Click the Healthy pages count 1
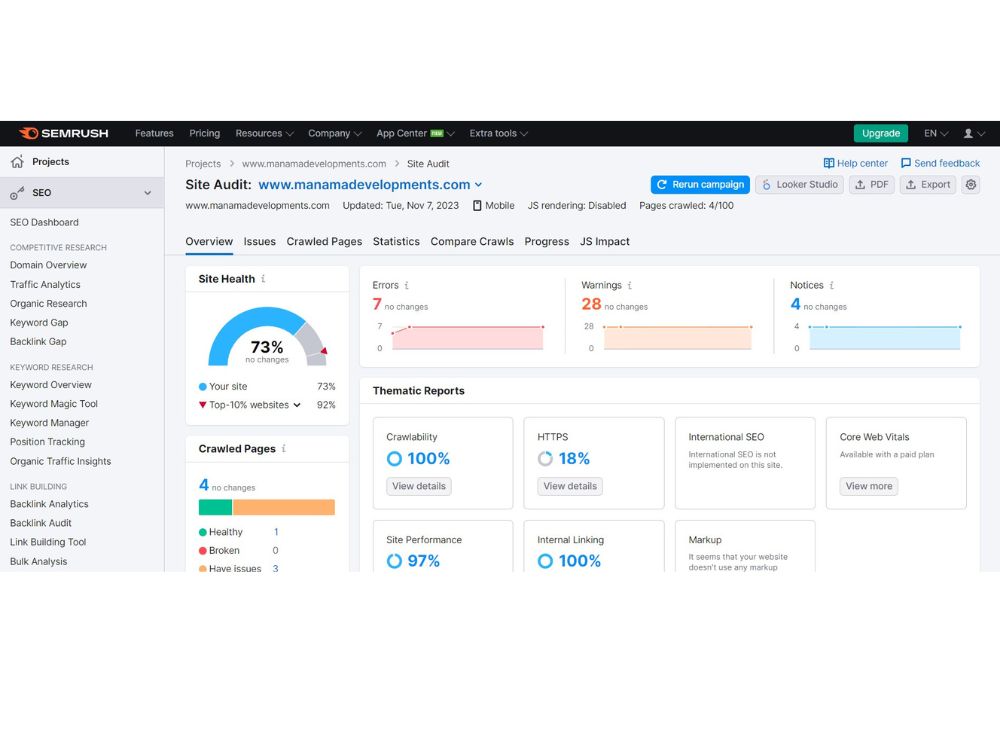1000x750 pixels. [276, 532]
